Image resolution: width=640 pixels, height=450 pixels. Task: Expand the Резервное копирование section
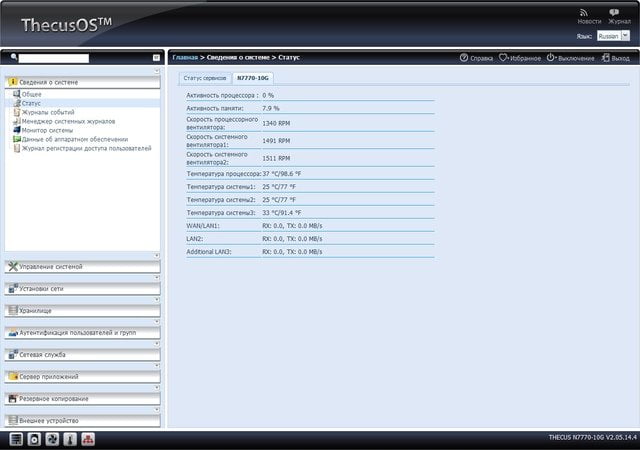tap(82, 399)
